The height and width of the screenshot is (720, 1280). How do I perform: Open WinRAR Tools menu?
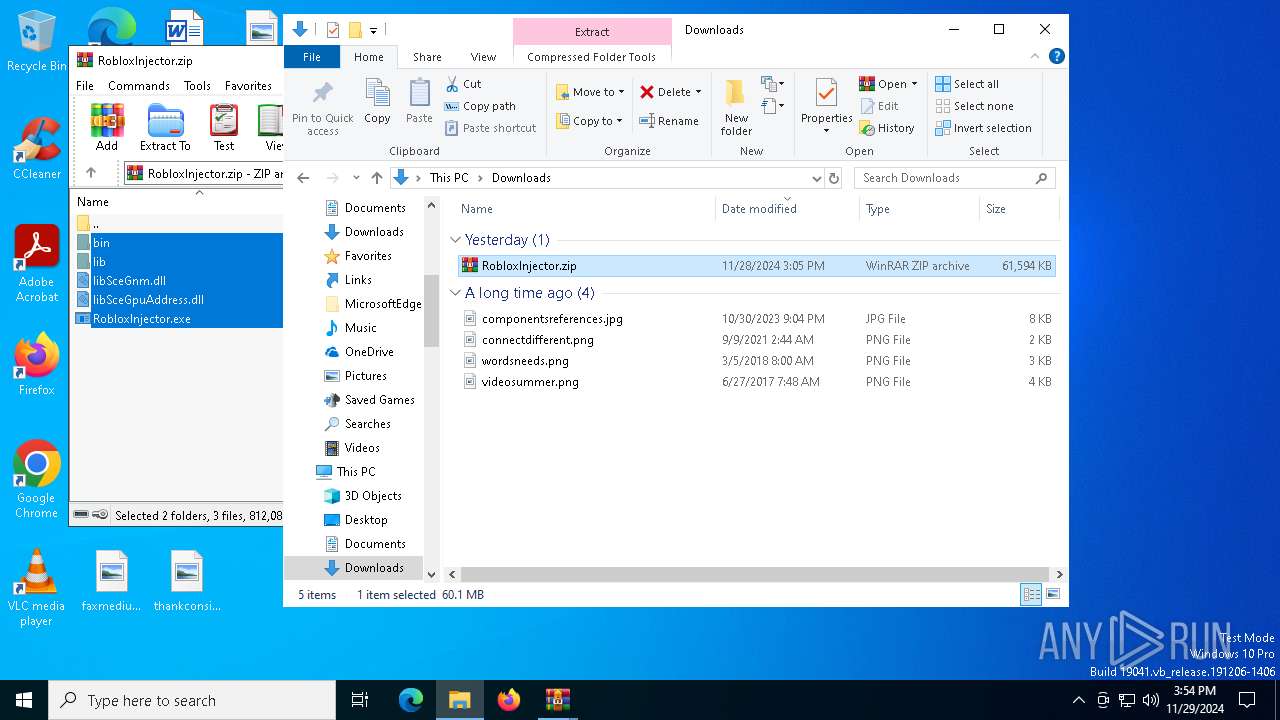point(197,86)
